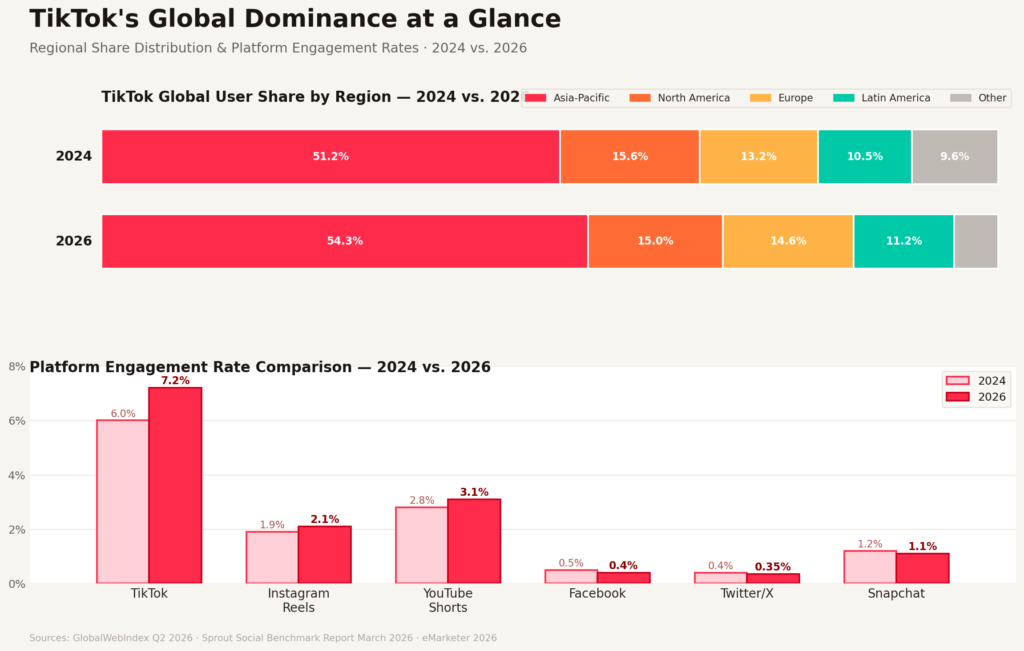Select the 2026 Latin America 11.2% segment

click(x=904, y=242)
